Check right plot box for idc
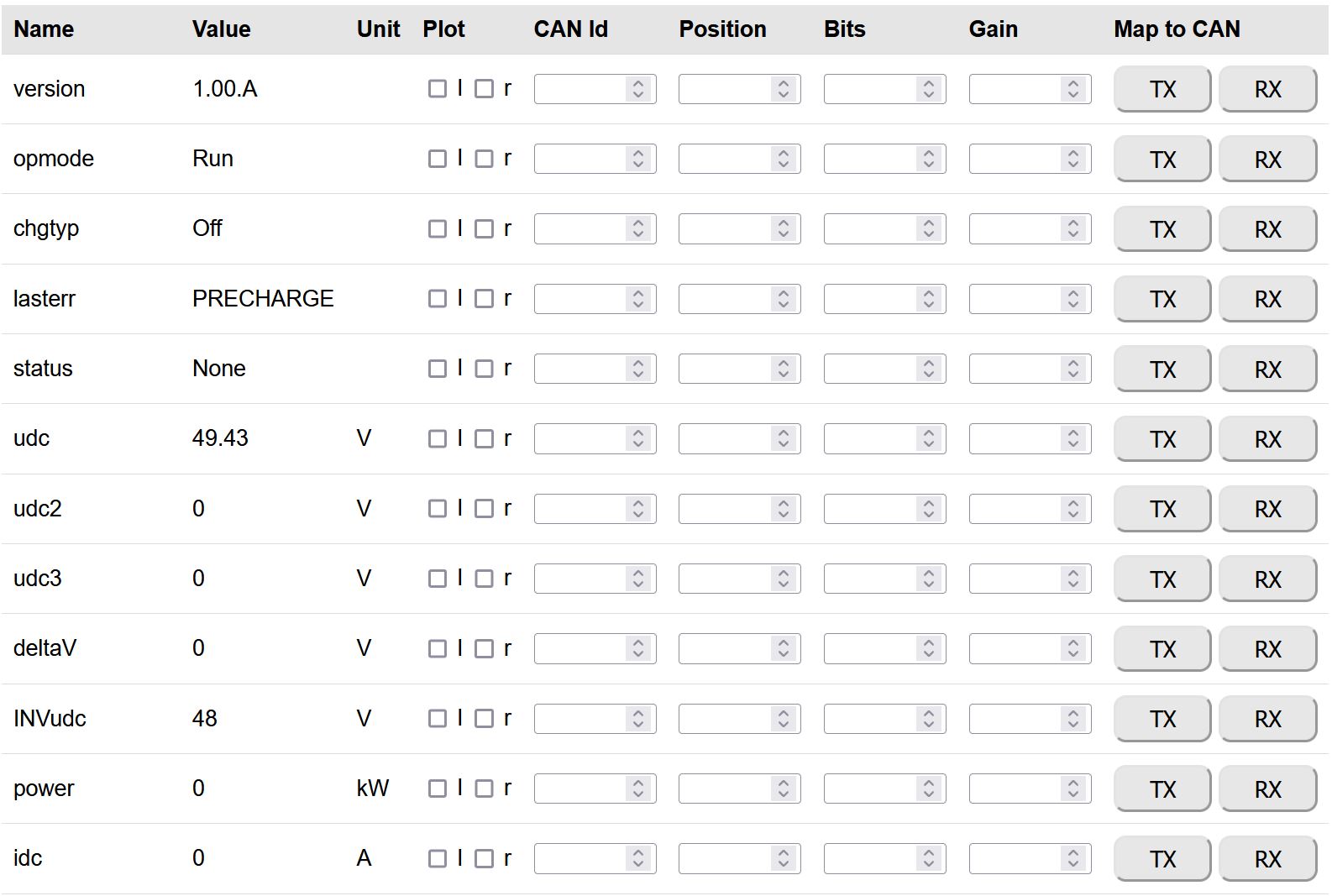This screenshot has height=896, width=1332. [x=484, y=858]
